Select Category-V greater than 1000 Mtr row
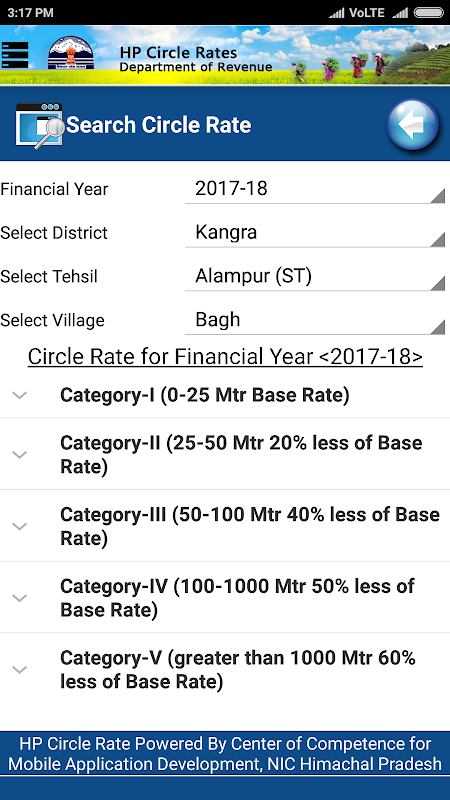This screenshot has height=800, width=450. pyautogui.click(x=225, y=670)
